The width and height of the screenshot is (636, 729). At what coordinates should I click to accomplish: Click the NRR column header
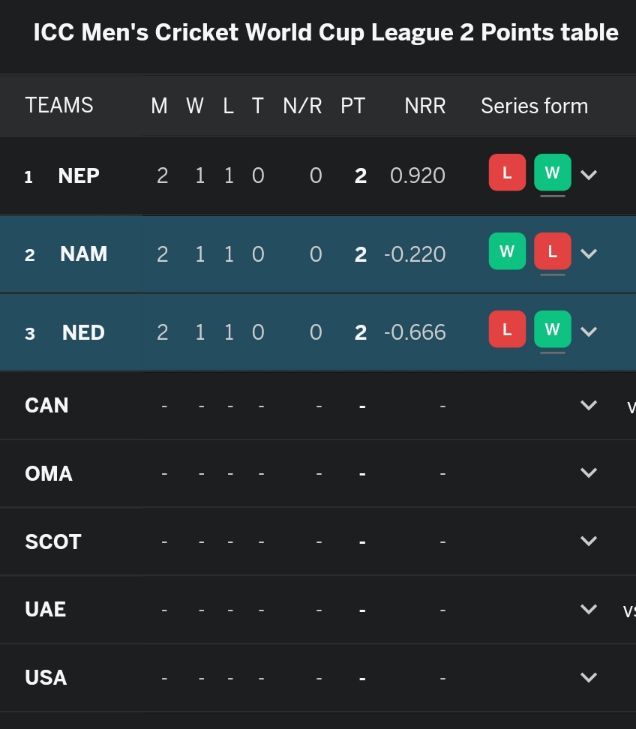pos(425,106)
